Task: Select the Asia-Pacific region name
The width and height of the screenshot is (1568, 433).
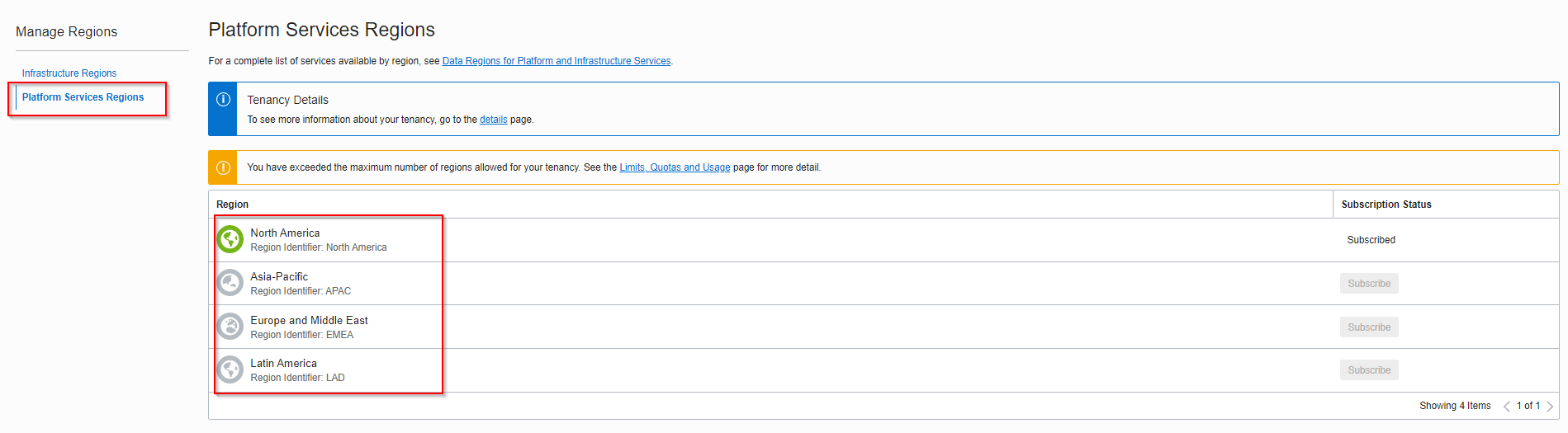Action: tap(279, 277)
